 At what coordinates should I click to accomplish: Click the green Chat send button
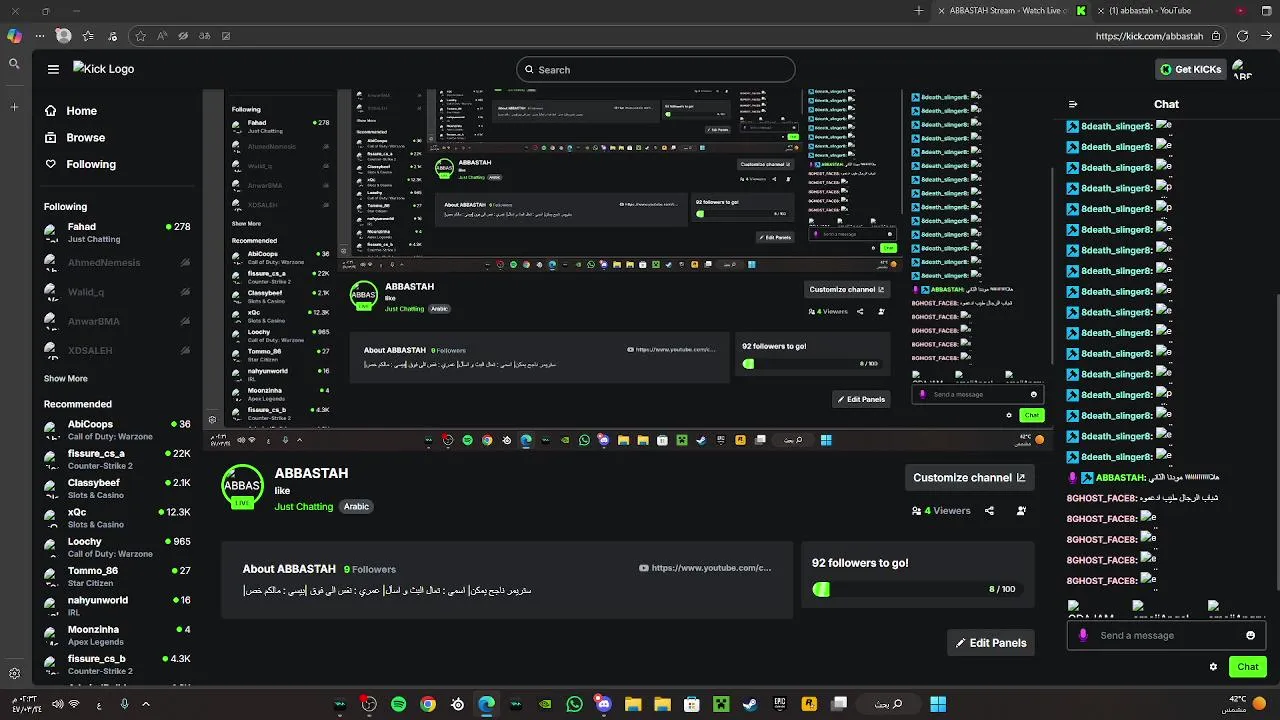click(x=1248, y=667)
